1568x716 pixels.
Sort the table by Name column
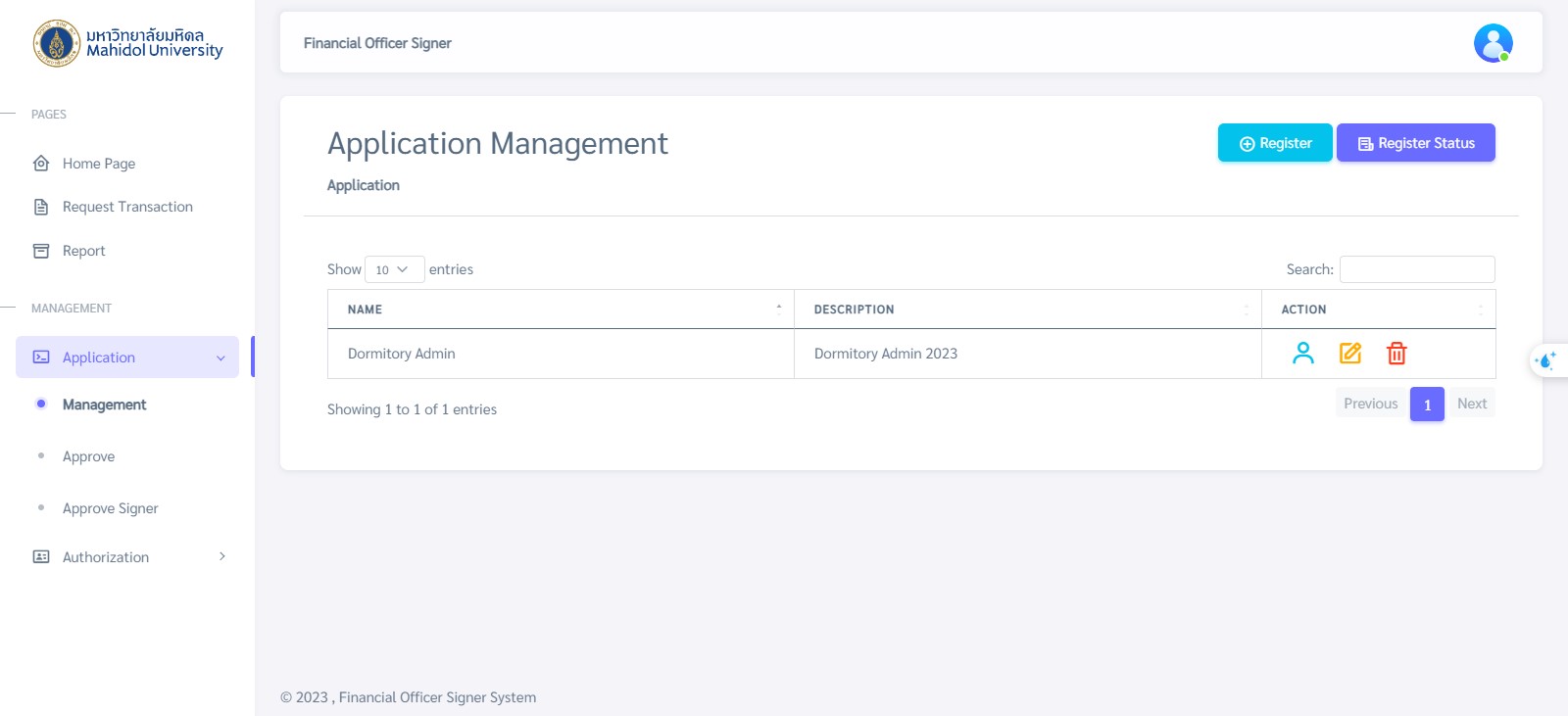coord(561,310)
